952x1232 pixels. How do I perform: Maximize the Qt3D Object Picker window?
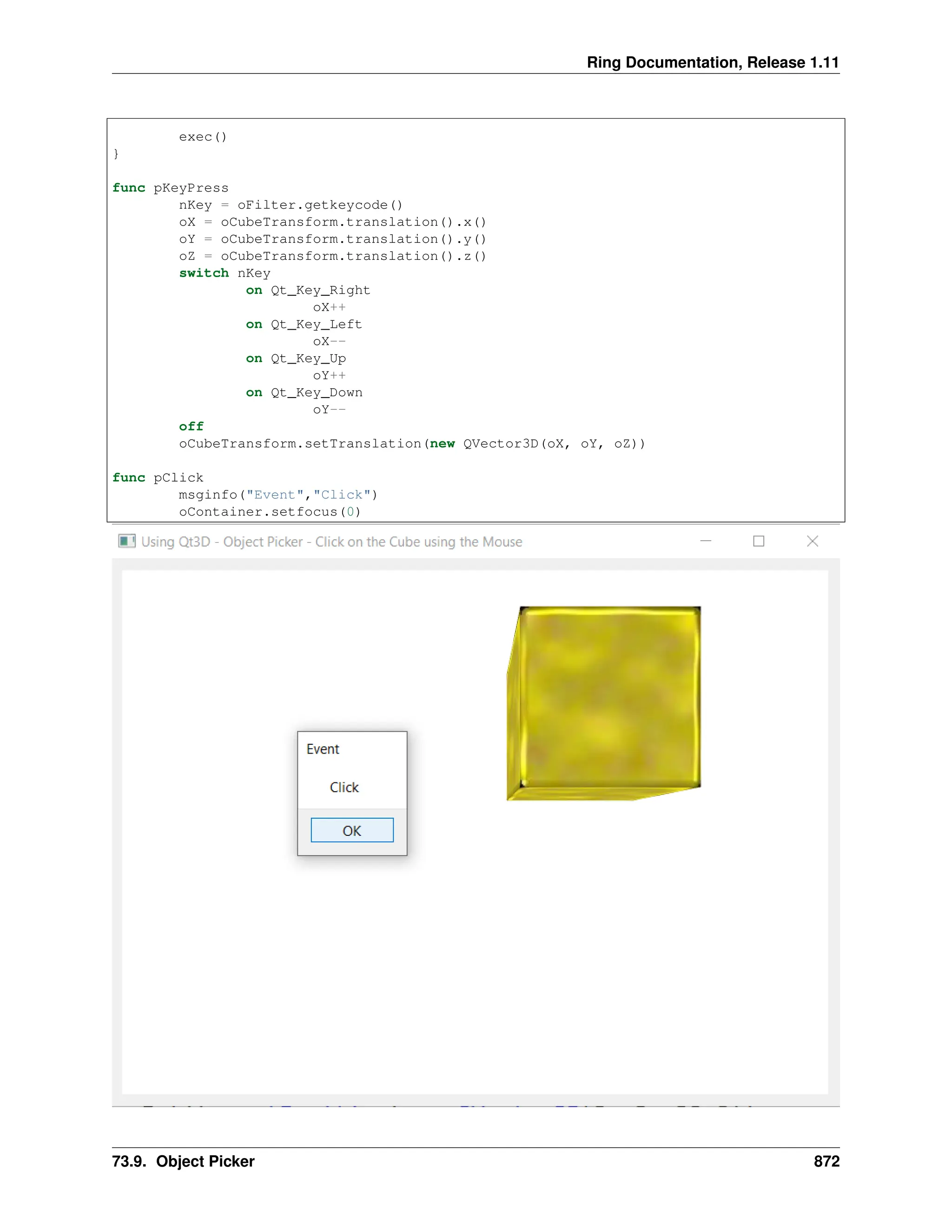759,541
